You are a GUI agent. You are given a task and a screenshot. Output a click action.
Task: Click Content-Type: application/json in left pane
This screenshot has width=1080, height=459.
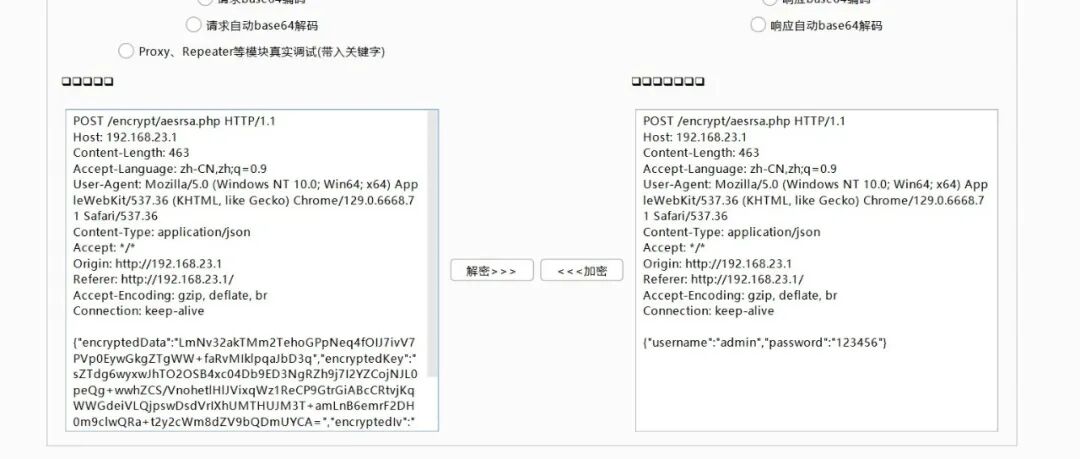[162, 232]
